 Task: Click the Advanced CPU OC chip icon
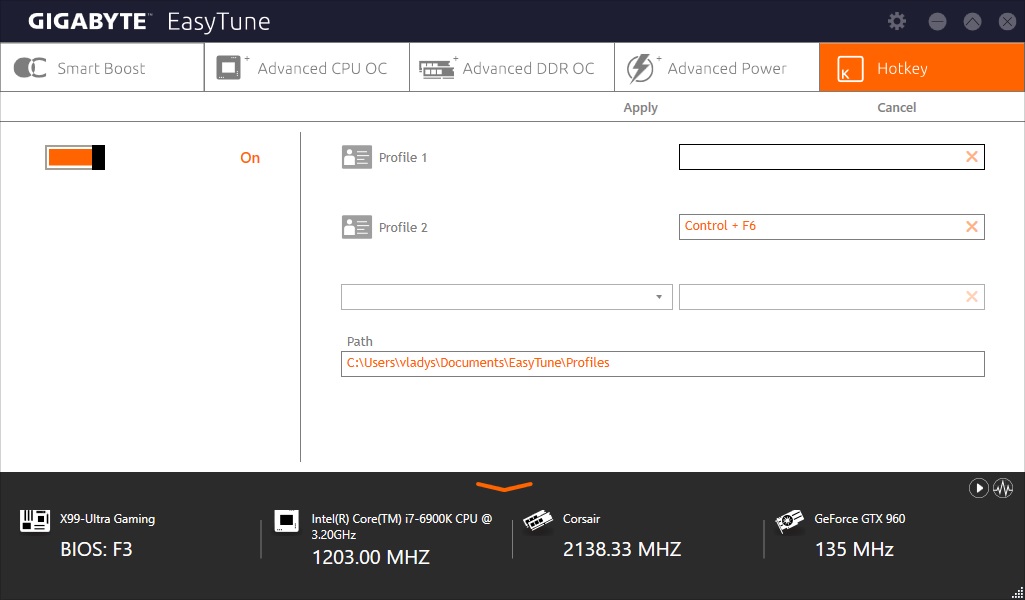click(229, 68)
